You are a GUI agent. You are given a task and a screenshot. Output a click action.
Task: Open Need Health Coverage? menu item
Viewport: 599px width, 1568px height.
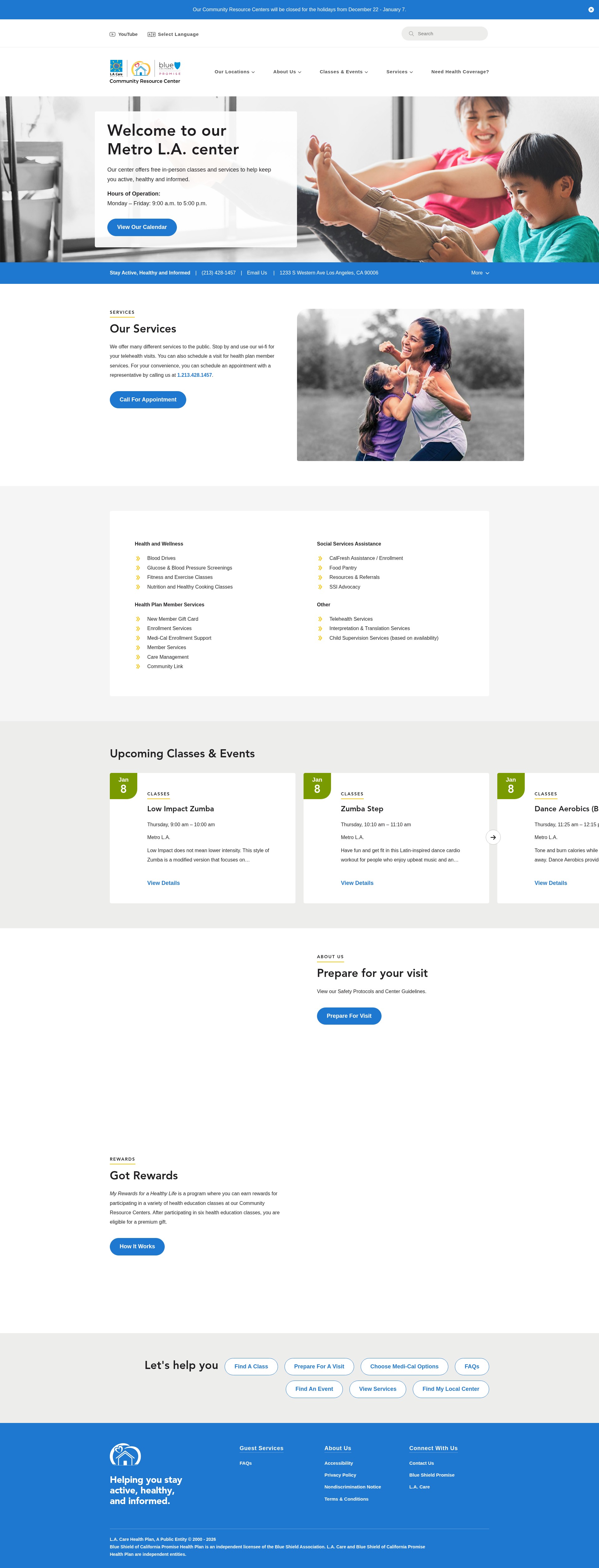(x=460, y=72)
